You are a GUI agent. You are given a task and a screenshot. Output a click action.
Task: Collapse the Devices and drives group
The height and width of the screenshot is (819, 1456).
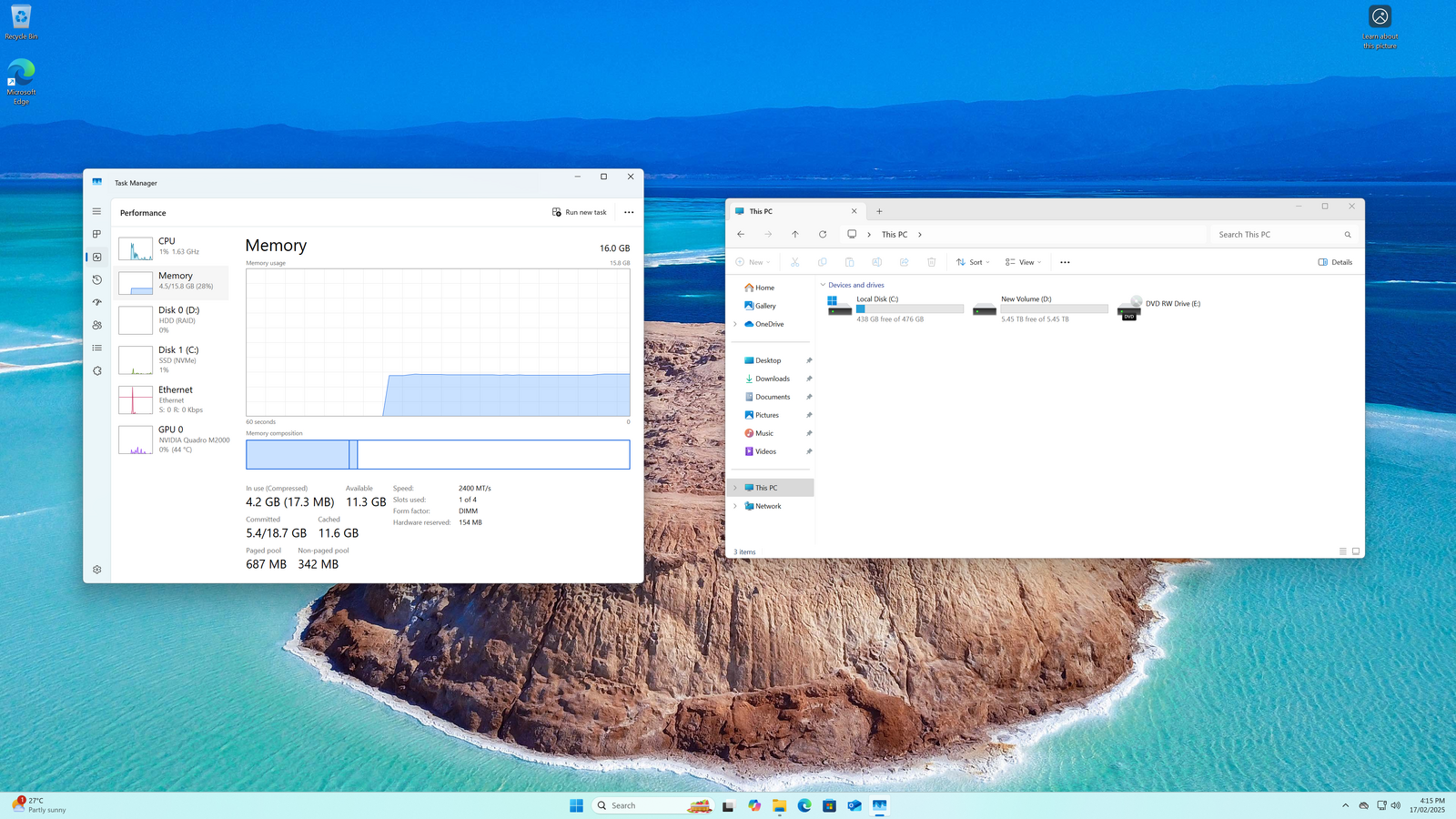(x=824, y=285)
